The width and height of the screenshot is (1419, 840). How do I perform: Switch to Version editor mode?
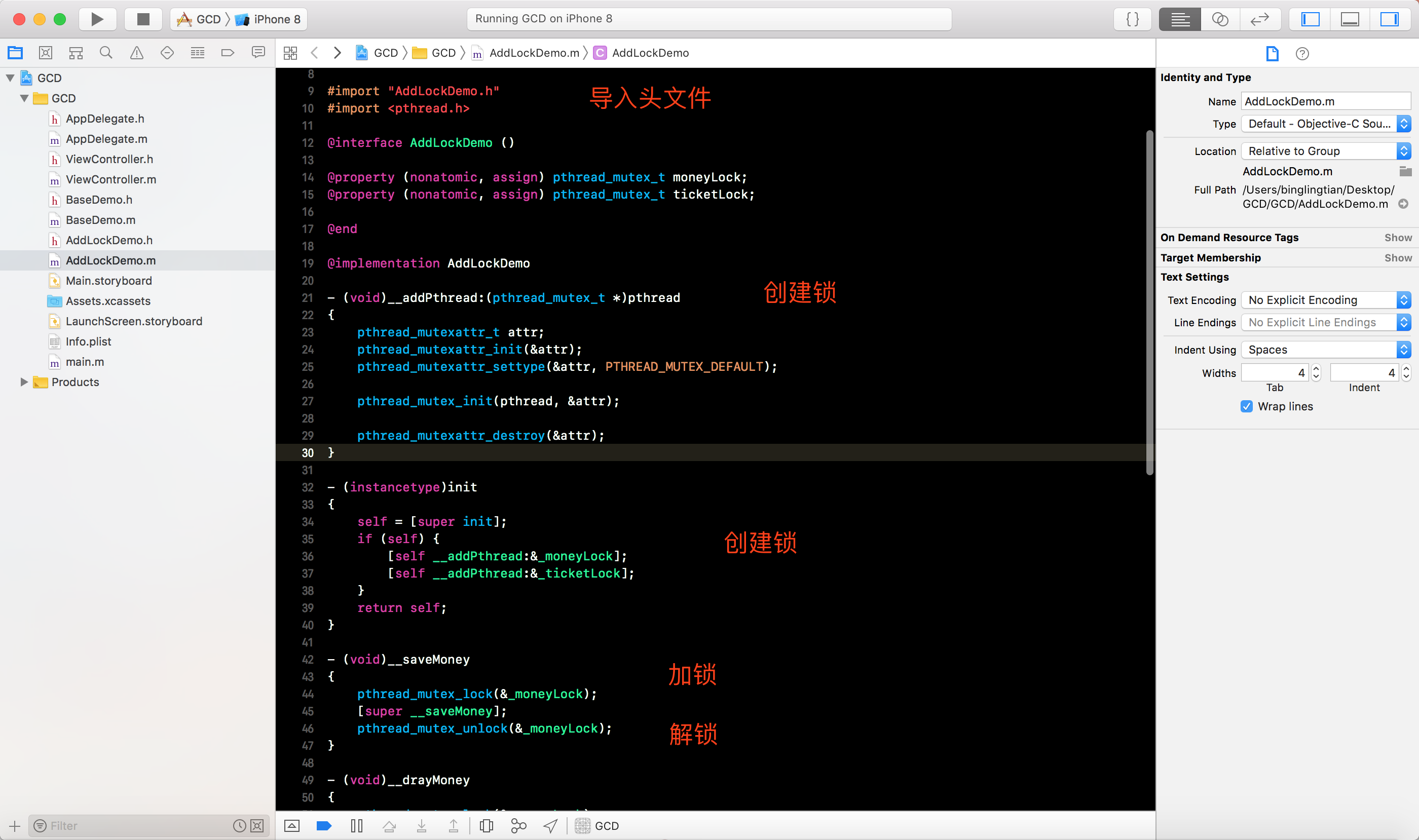1260,19
